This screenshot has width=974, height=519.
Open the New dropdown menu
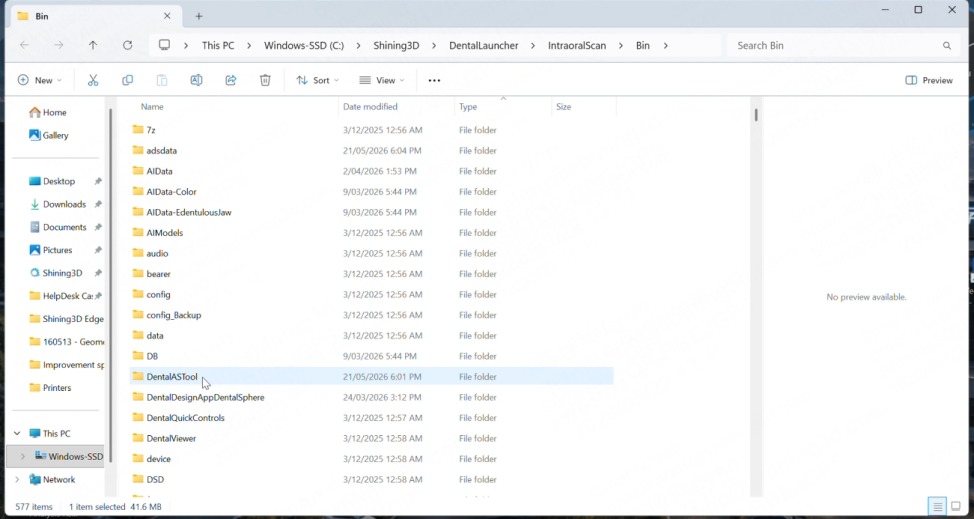point(40,80)
